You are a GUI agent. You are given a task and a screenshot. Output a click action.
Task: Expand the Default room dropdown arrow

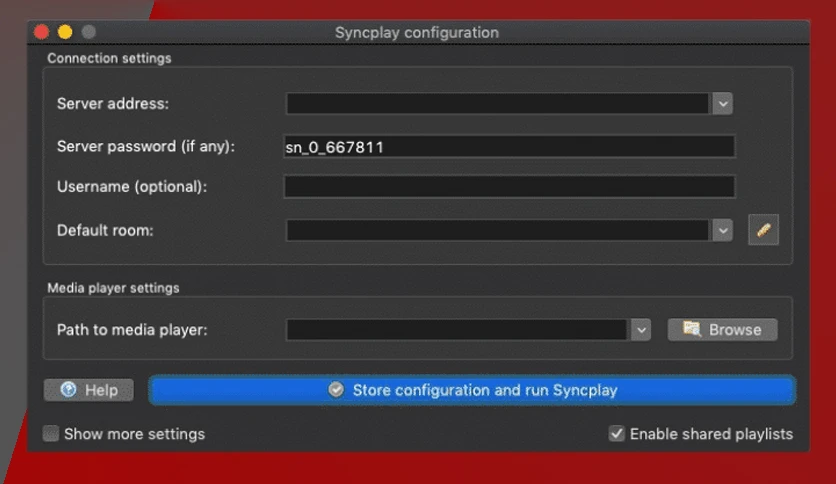tap(723, 230)
